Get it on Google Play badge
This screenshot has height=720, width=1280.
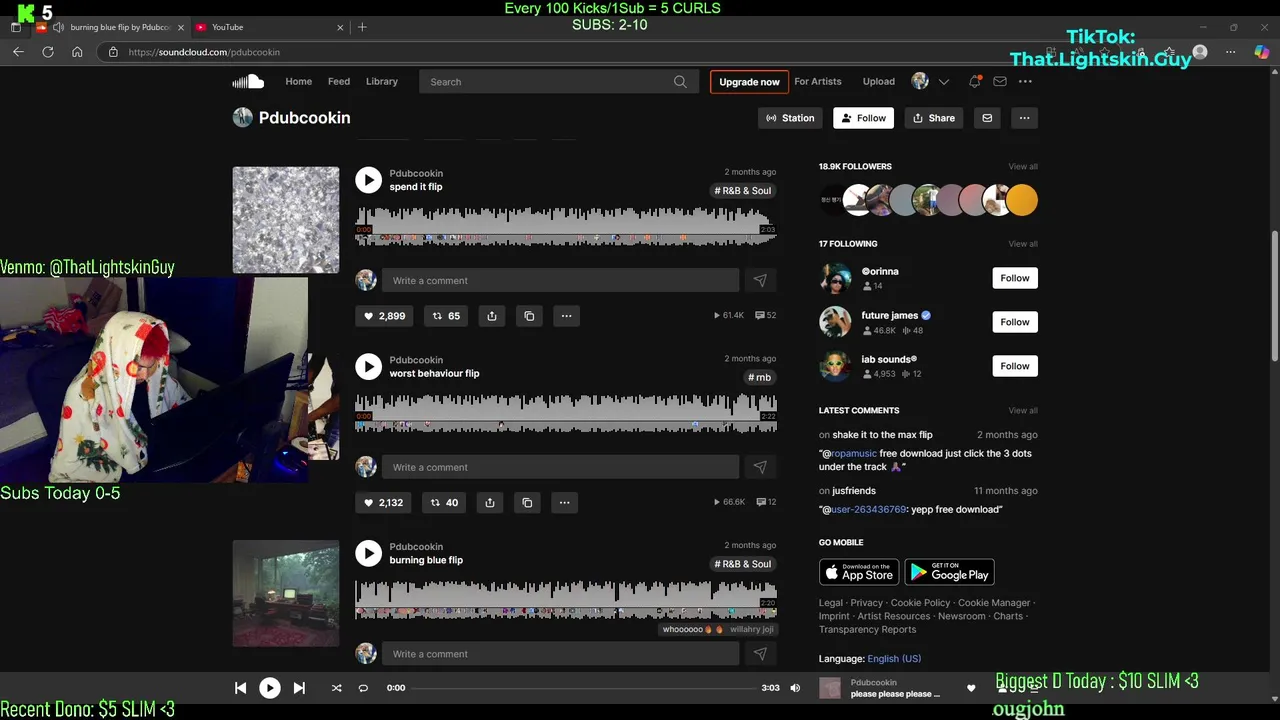tap(949, 572)
